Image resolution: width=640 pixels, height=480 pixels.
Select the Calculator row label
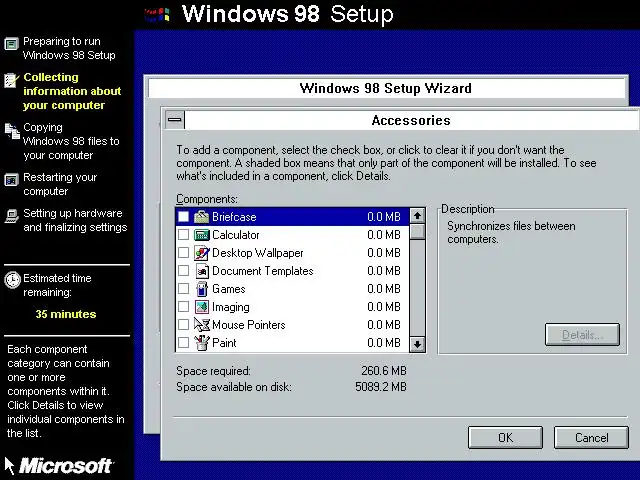236,235
